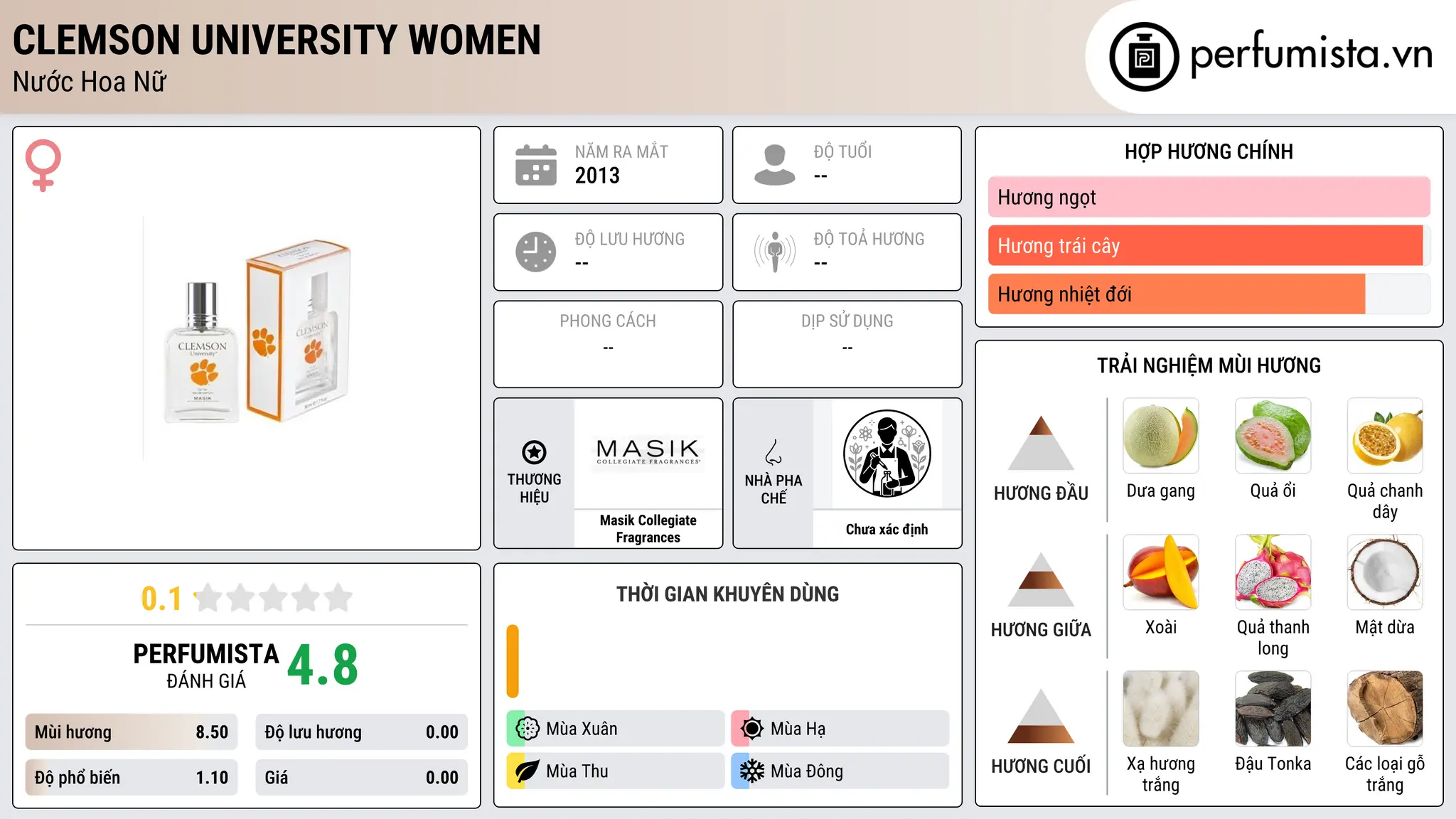Image resolution: width=1456 pixels, height=819 pixels.
Task: Select the Mùa Thu season row
Action: click(x=615, y=771)
